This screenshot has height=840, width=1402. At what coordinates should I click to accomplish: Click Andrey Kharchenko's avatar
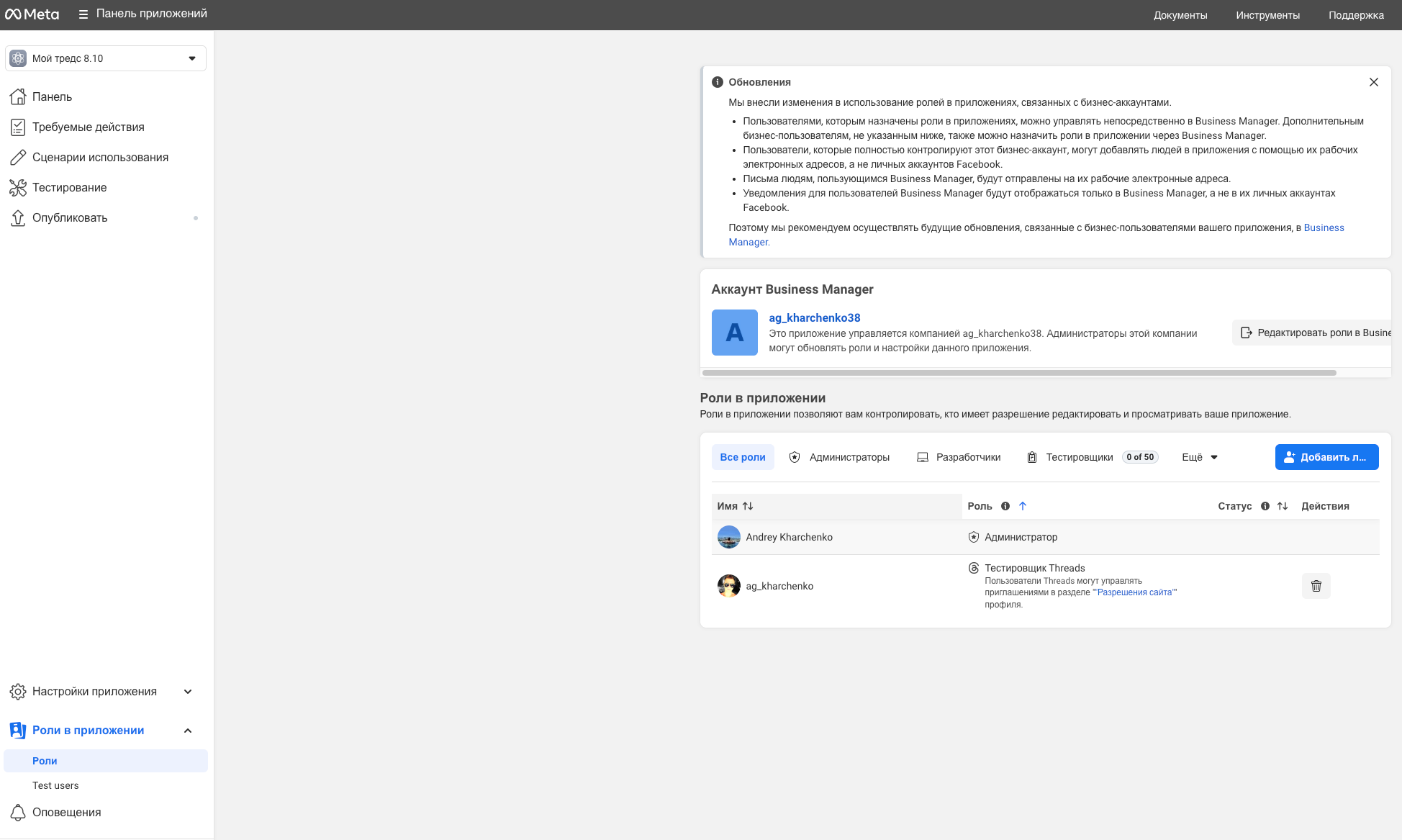[x=728, y=537]
